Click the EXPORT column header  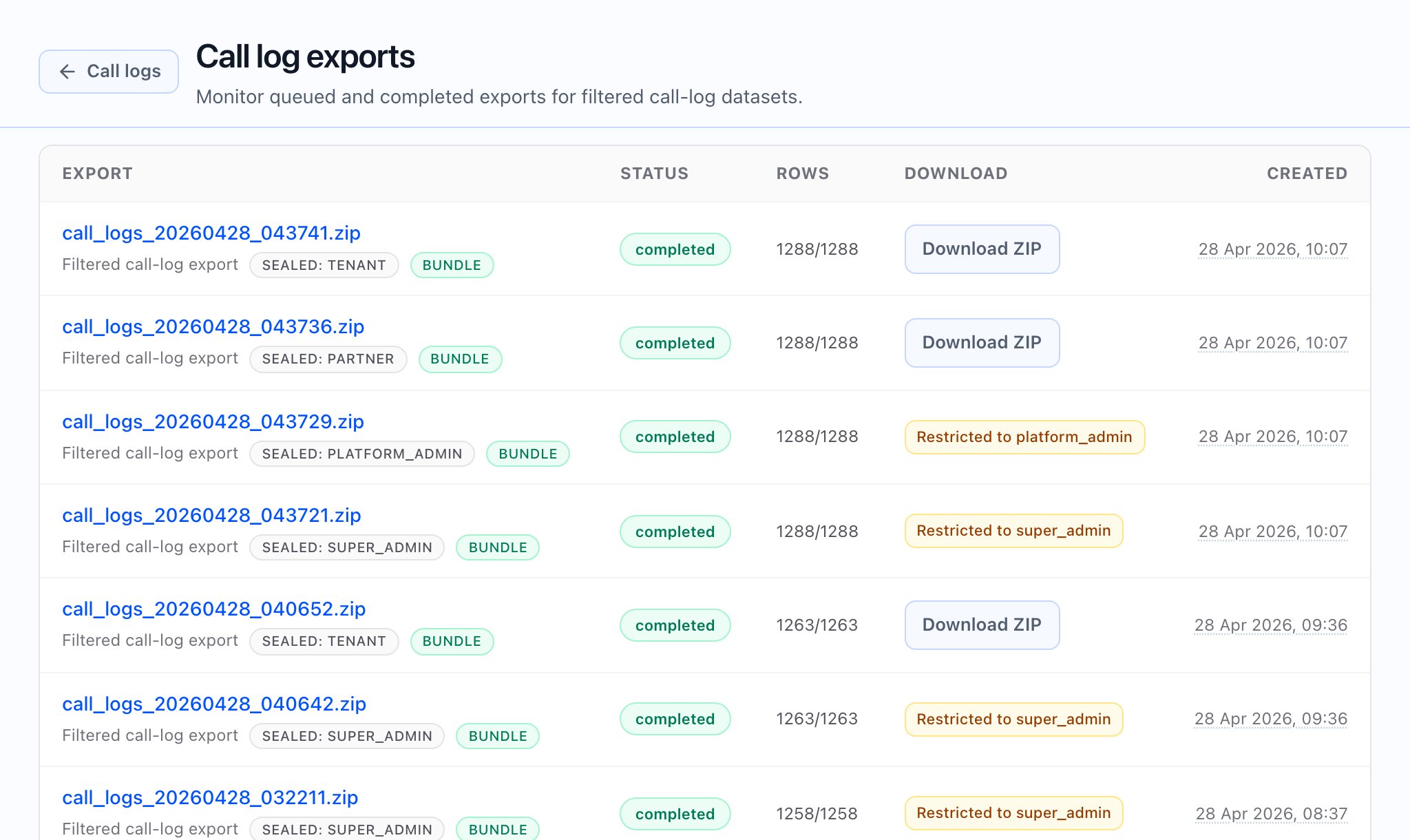[98, 174]
